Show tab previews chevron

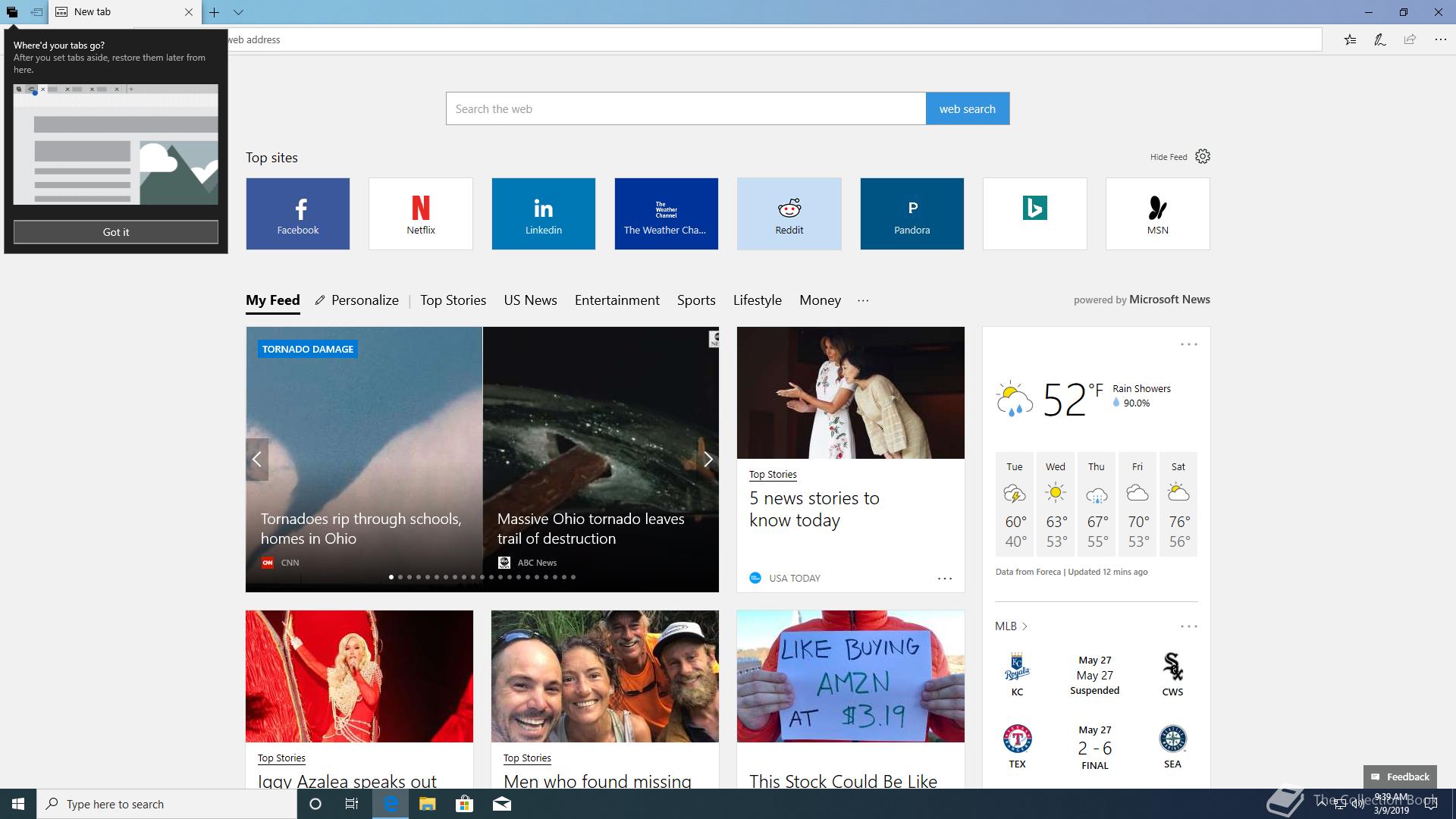[x=238, y=12]
